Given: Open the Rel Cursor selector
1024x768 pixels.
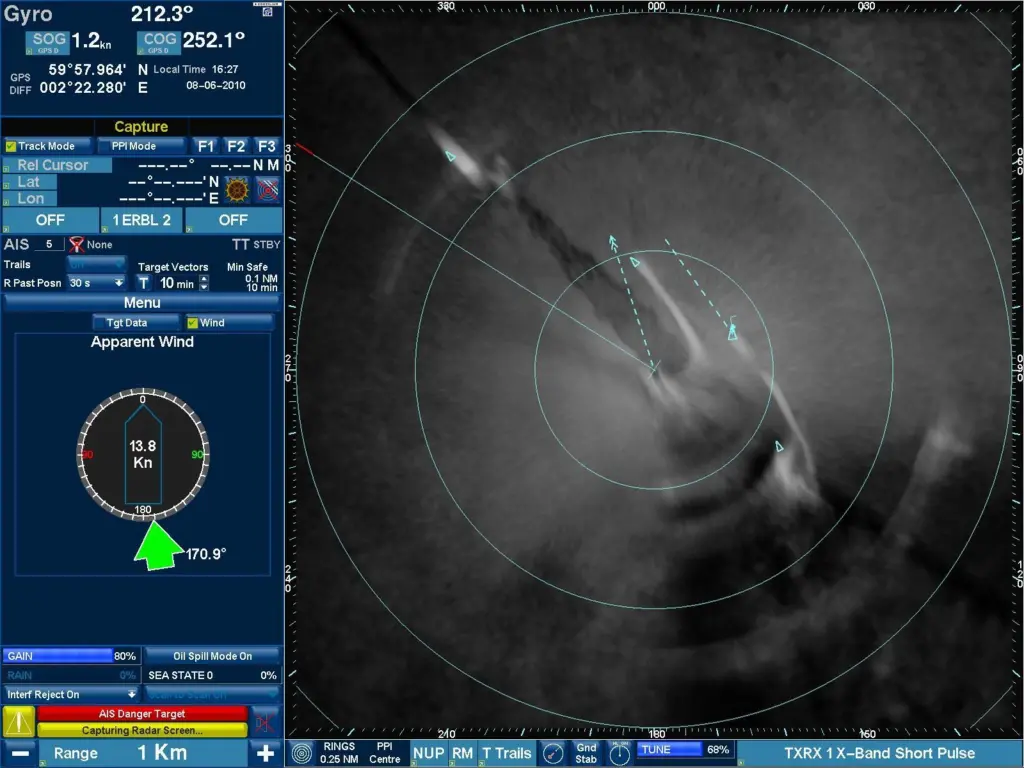Looking at the screenshot, I should (x=57, y=165).
